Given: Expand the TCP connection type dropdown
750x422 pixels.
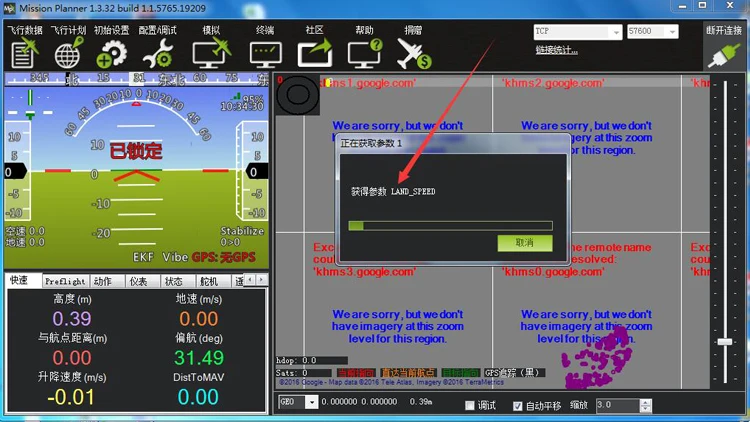Looking at the screenshot, I should point(616,32).
